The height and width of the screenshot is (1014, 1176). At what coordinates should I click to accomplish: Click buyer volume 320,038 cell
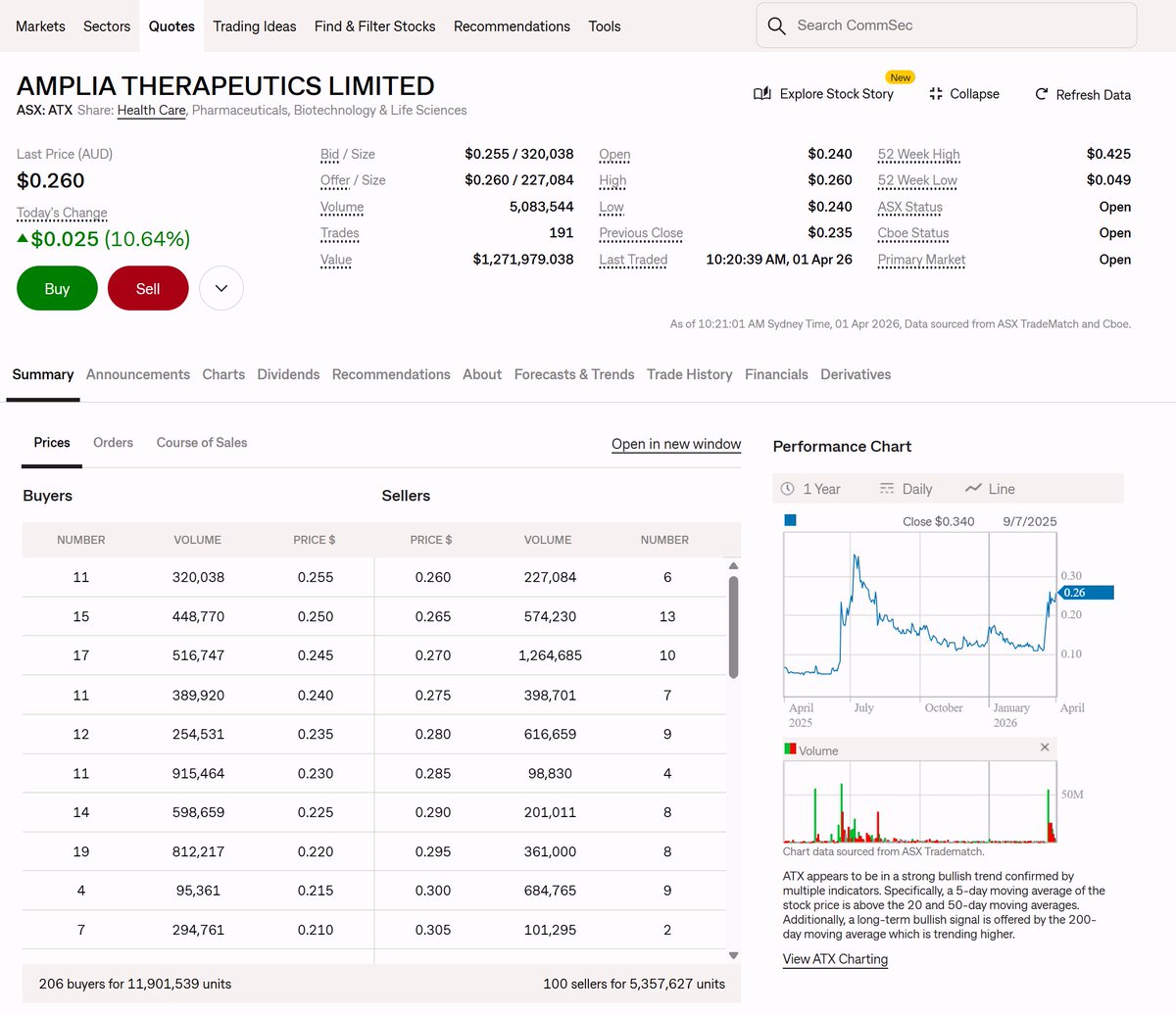[x=198, y=577]
